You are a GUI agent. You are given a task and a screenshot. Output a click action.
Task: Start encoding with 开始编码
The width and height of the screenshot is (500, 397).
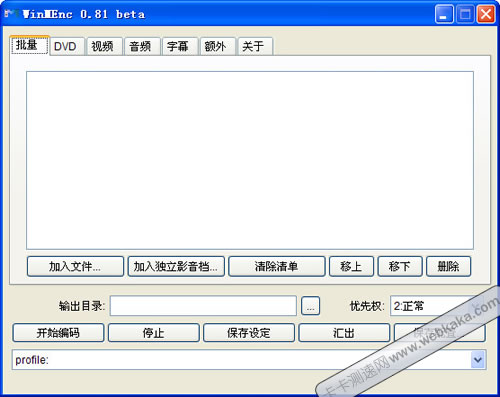(58, 333)
